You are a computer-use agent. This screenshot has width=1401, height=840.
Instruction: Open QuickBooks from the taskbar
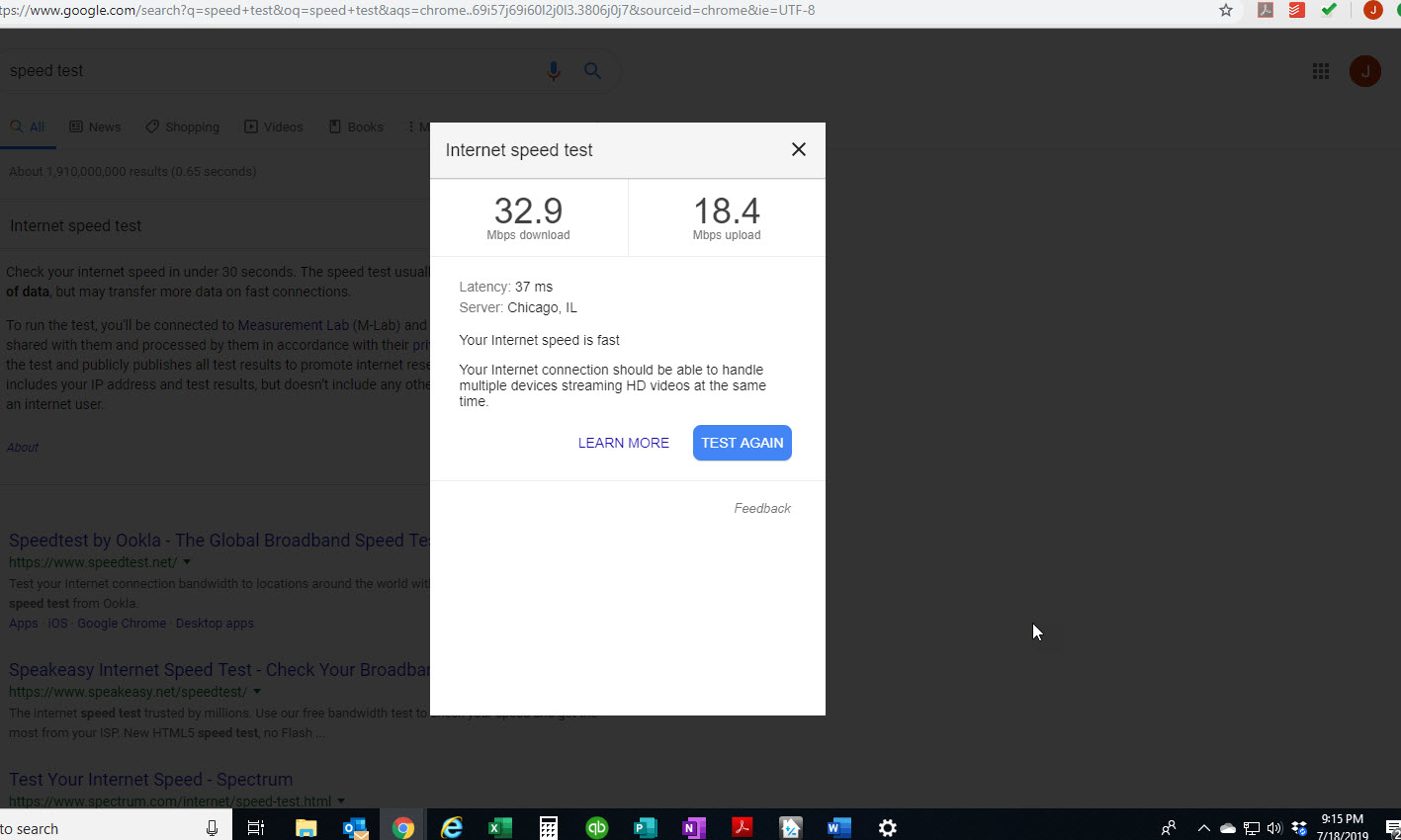tap(596, 827)
